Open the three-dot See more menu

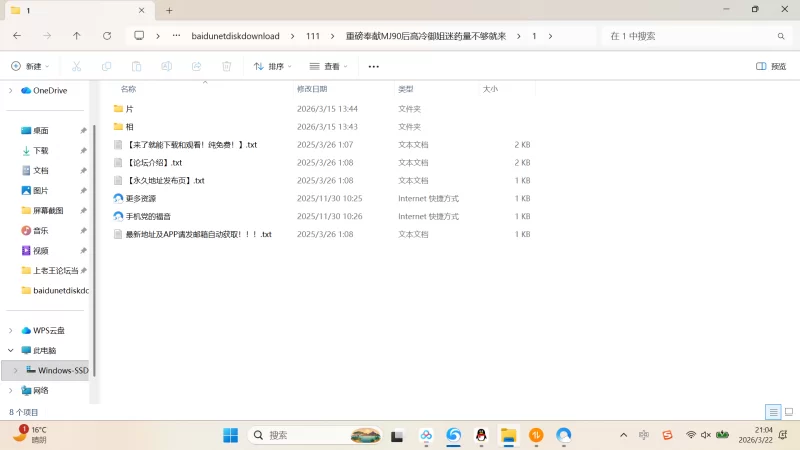coord(374,66)
